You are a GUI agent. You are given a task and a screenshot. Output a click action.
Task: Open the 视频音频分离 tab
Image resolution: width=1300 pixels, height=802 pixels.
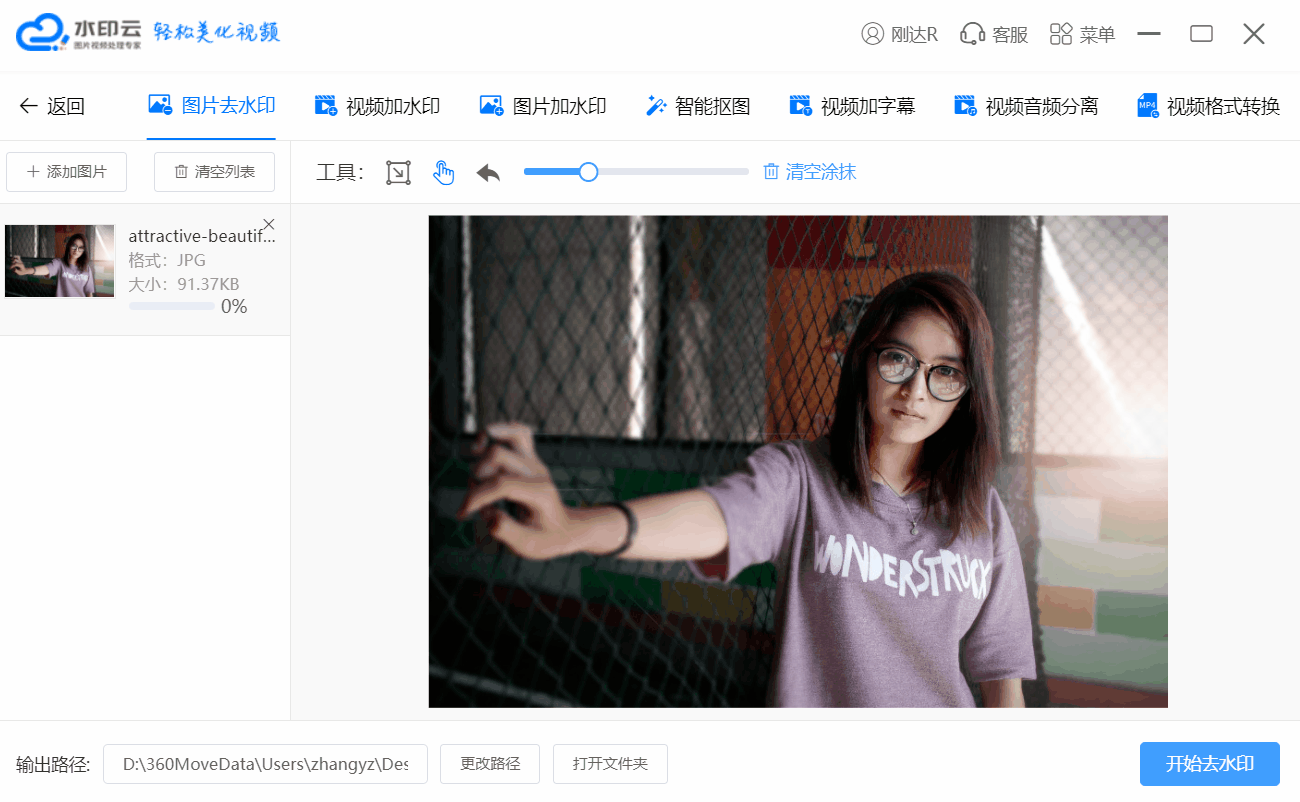tap(1026, 106)
